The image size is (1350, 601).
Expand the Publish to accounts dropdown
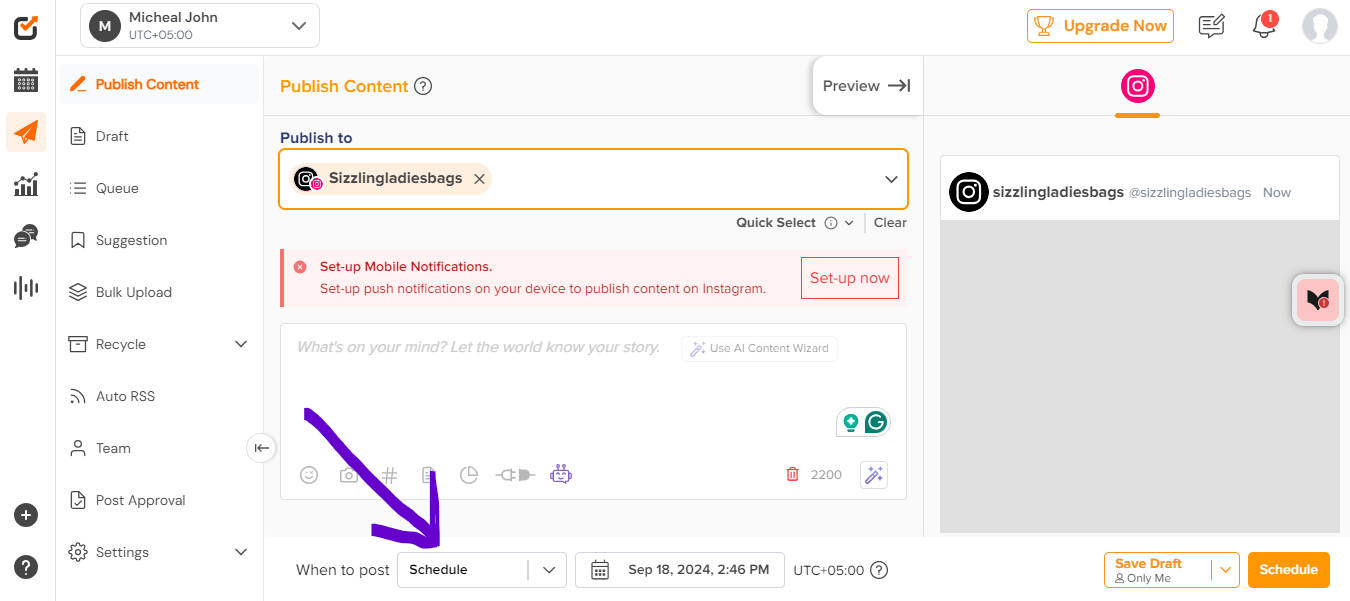891,179
